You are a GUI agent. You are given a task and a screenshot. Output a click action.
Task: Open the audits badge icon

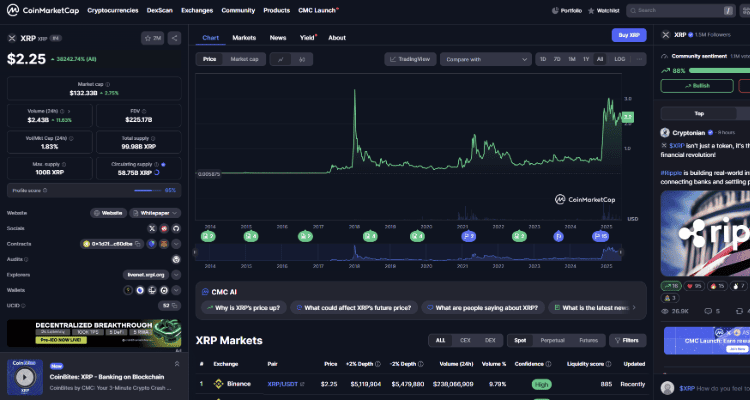176,259
